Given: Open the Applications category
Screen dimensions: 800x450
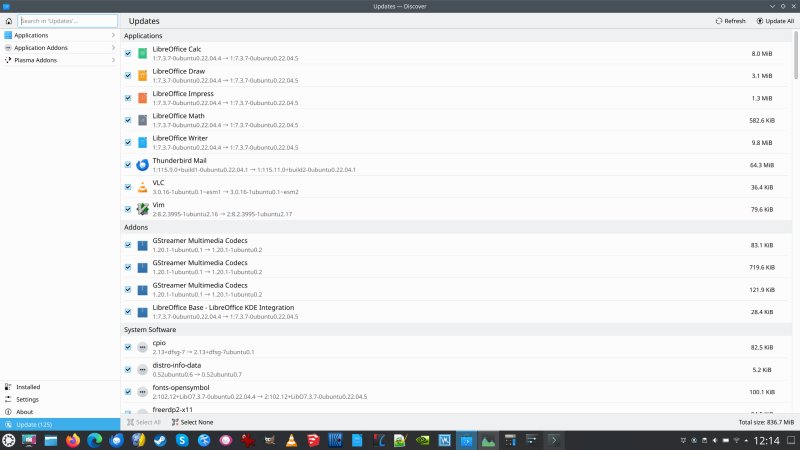Looking at the screenshot, I should coord(60,35).
